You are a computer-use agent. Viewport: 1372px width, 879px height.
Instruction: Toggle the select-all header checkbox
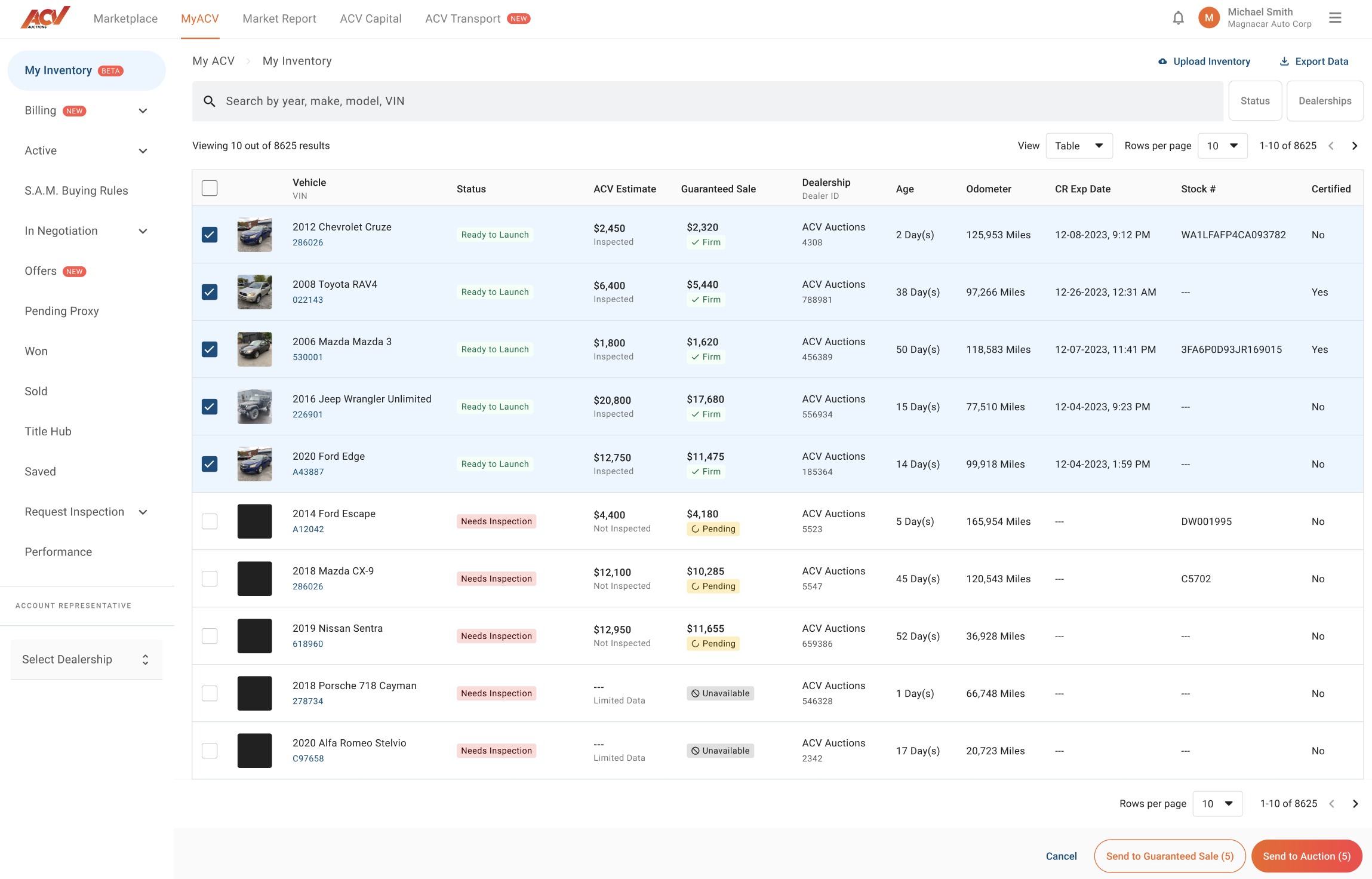210,188
